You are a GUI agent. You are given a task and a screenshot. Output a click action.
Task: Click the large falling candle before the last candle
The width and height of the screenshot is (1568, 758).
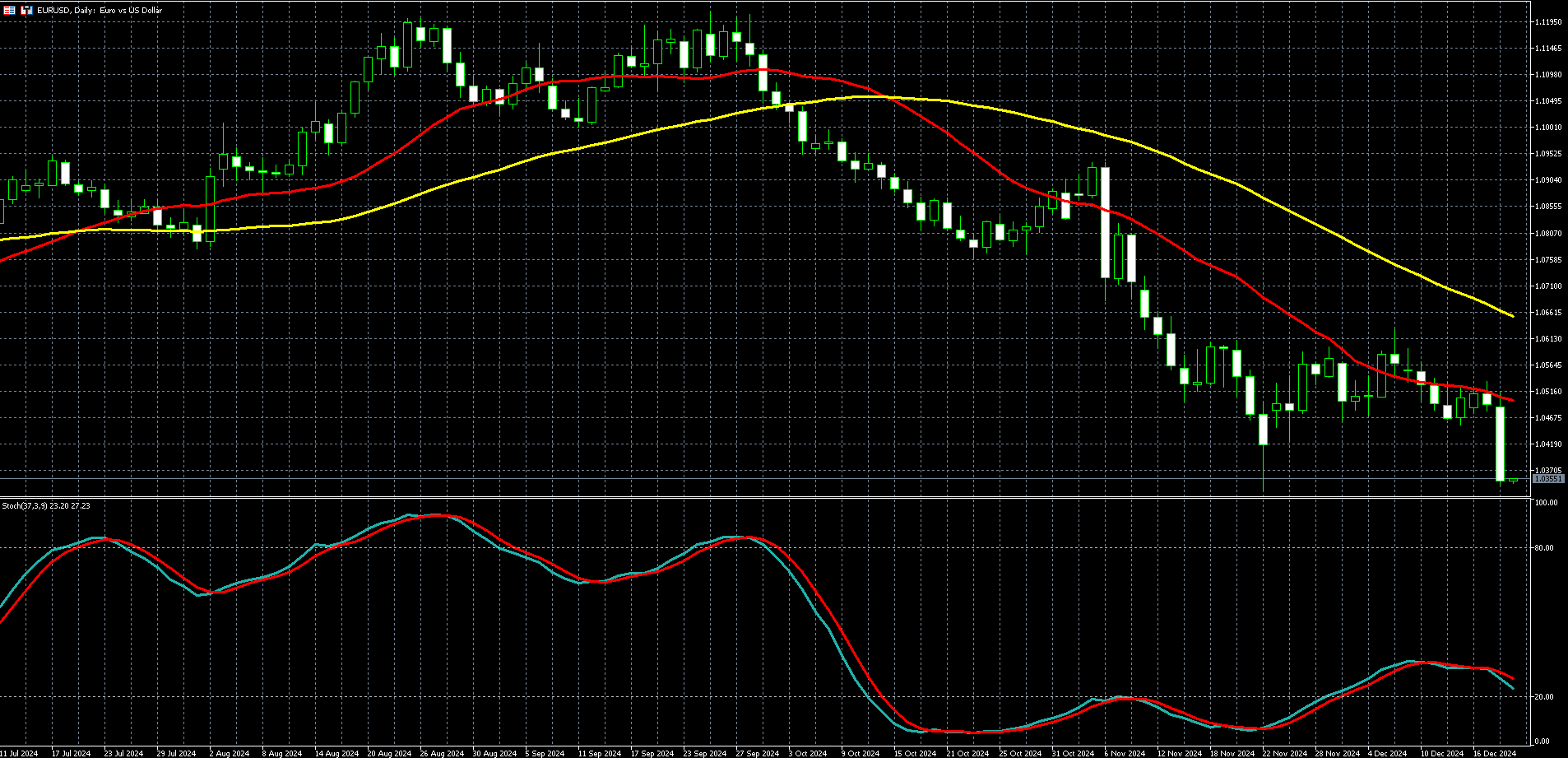[x=1500, y=444]
